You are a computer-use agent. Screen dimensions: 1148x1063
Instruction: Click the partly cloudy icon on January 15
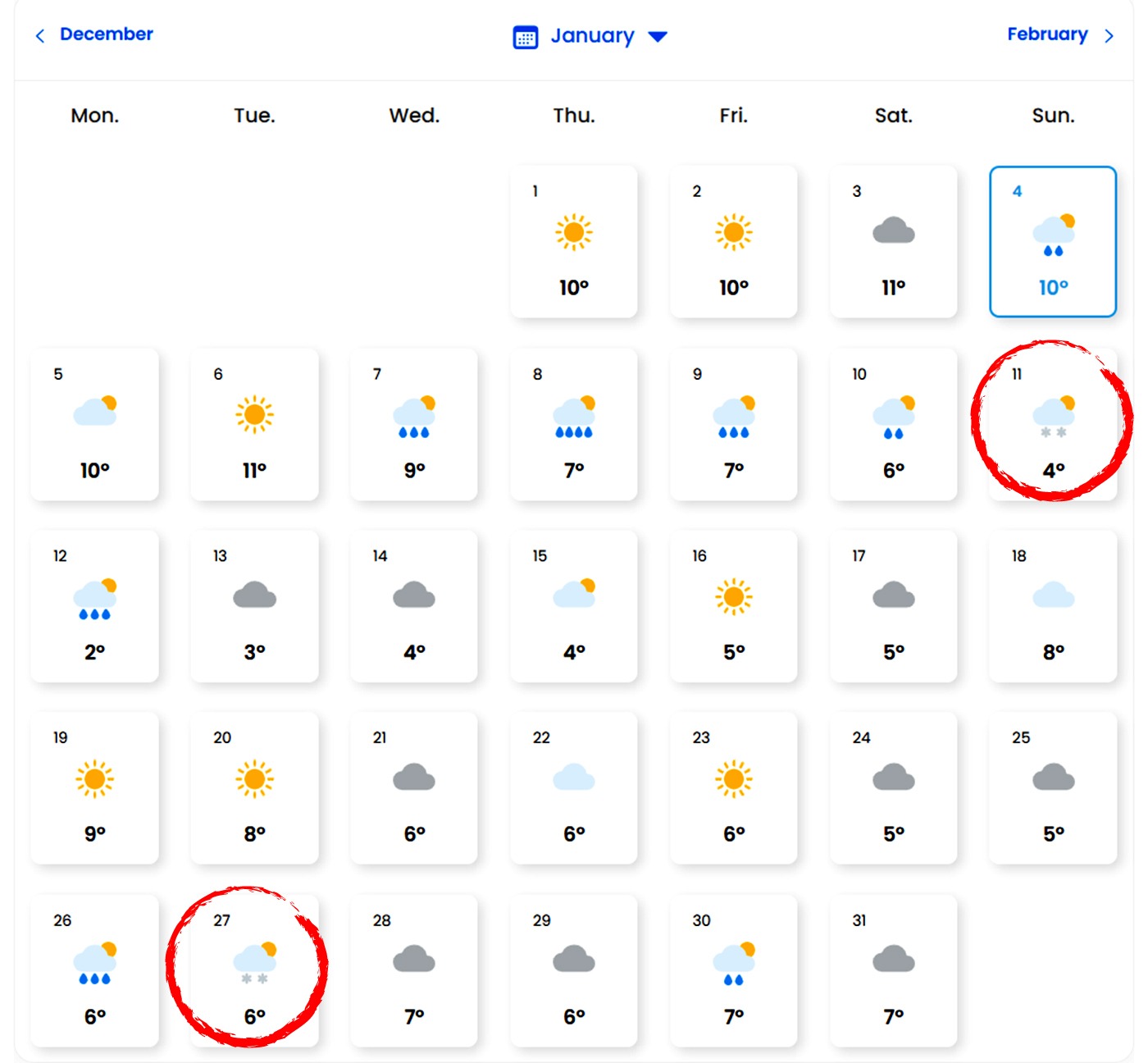pyautogui.click(x=573, y=593)
